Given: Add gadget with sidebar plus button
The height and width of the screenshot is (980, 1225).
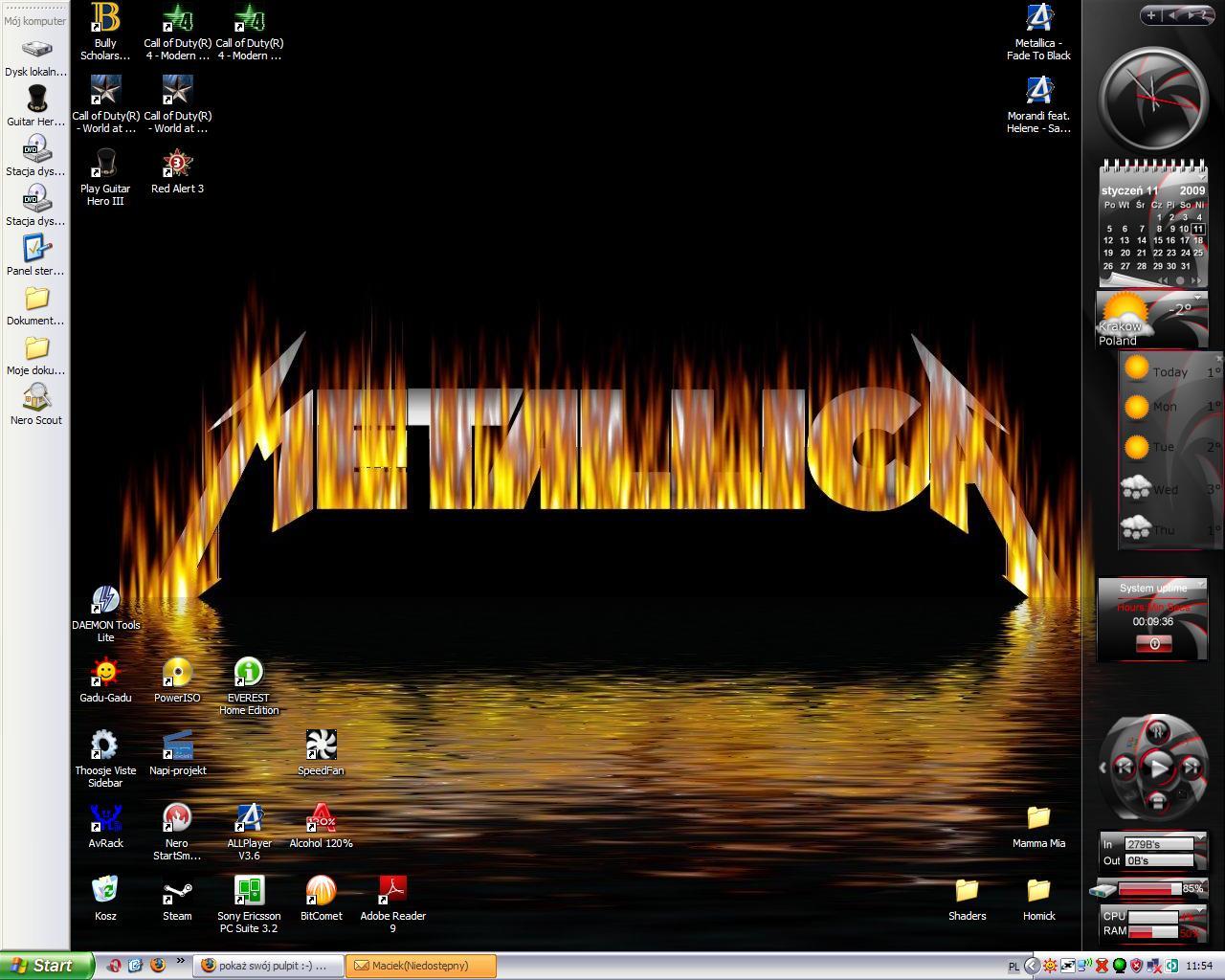Looking at the screenshot, I should (1151, 14).
